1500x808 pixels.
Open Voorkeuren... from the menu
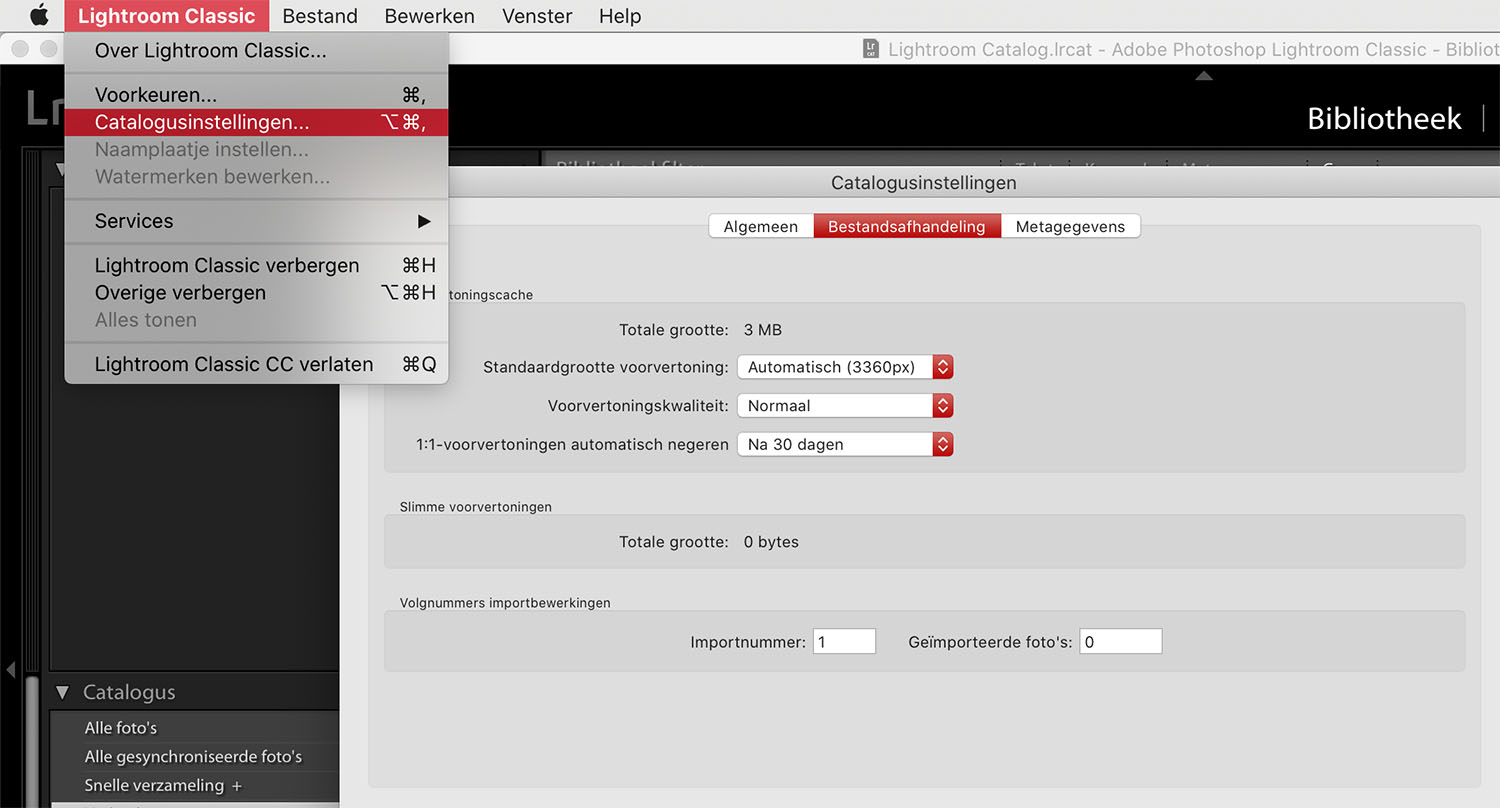coord(256,95)
